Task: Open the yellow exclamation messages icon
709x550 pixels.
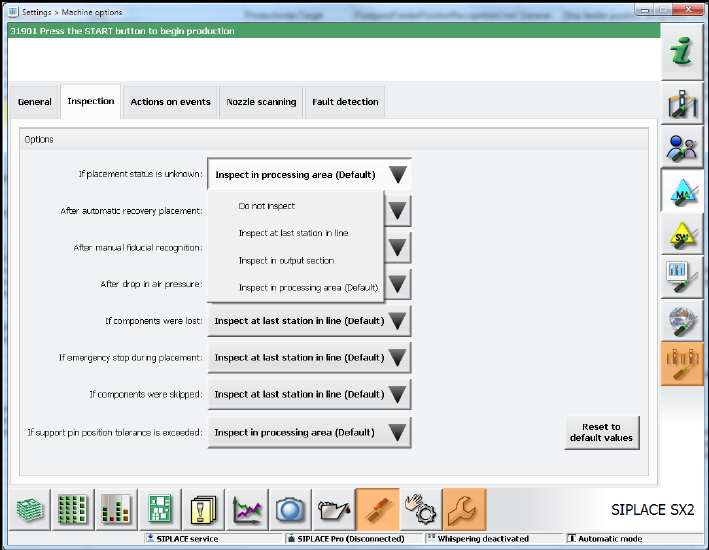Action: [203, 509]
